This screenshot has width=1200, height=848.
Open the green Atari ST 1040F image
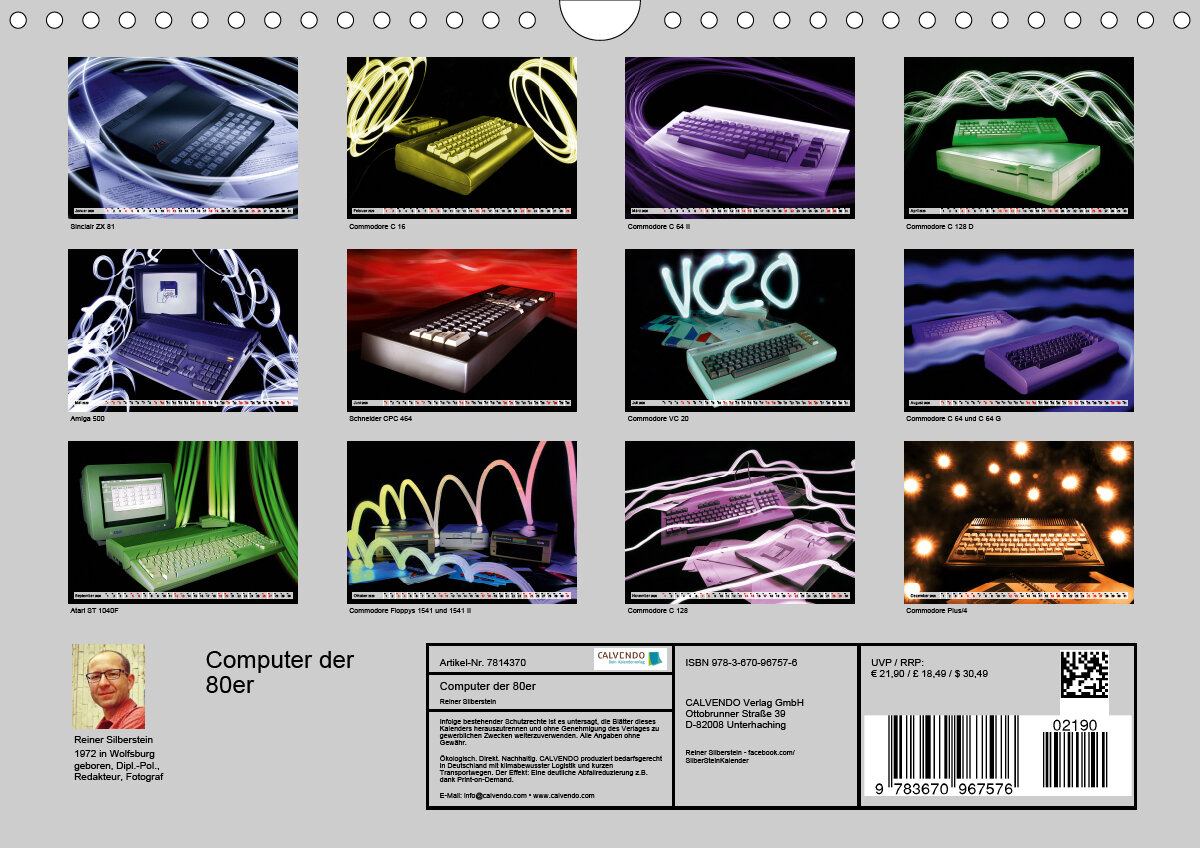click(x=183, y=522)
